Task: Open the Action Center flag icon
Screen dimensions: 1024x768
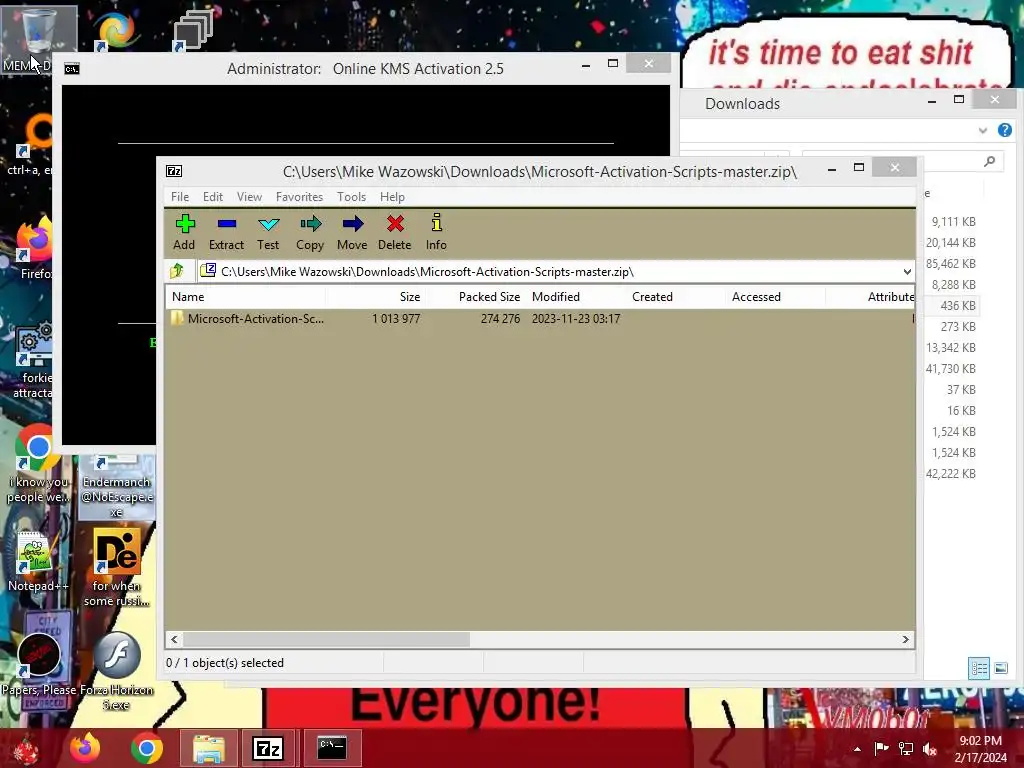Action: tap(881, 749)
